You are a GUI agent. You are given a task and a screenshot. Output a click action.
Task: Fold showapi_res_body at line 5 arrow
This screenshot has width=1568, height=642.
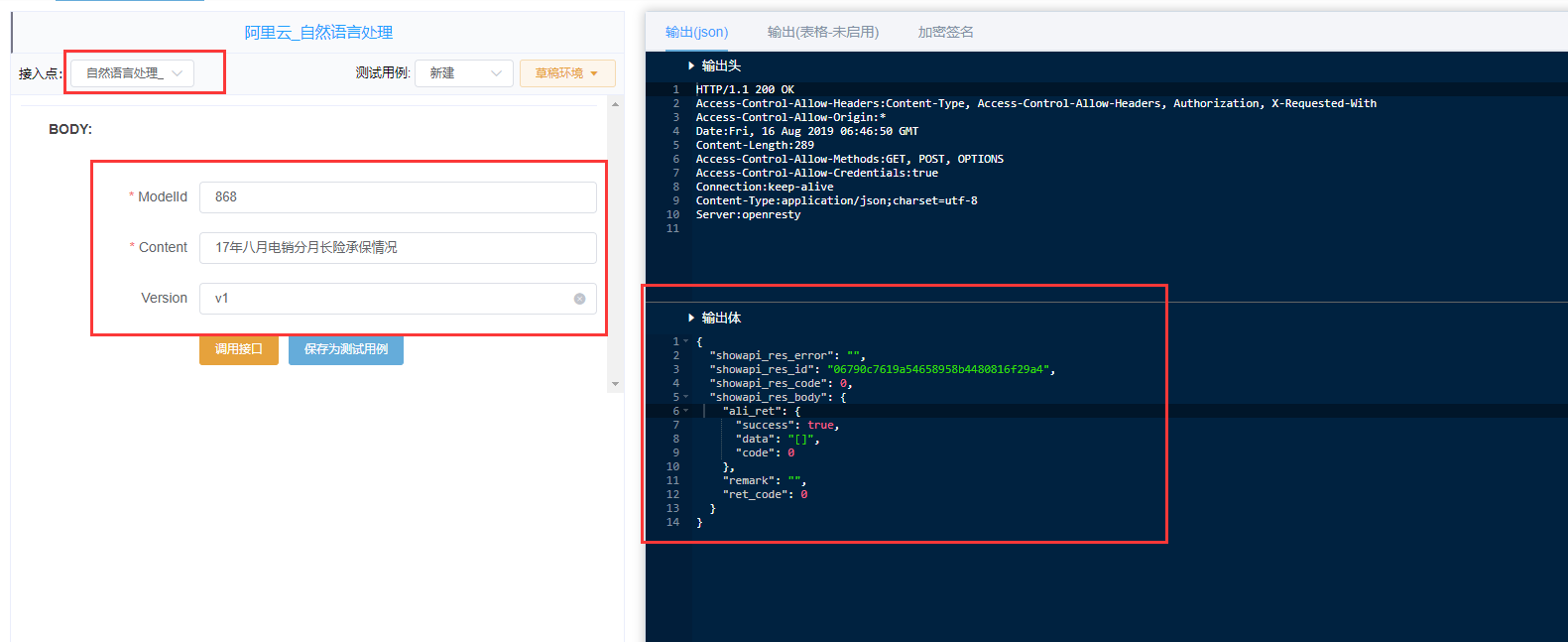(685, 397)
